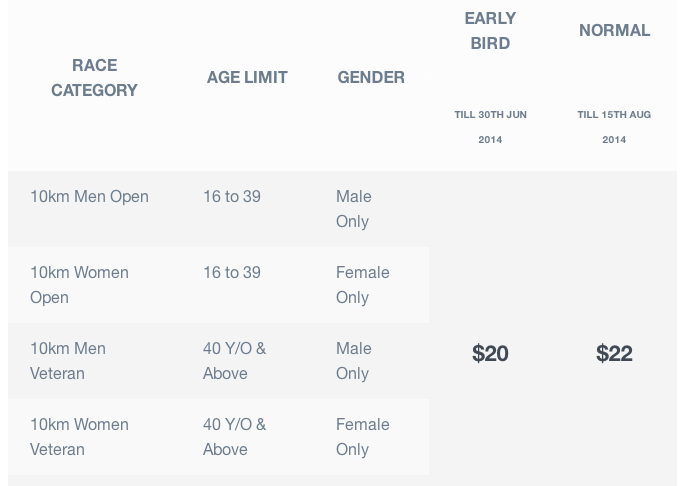
Task: Click the Gender column header
Action: pyautogui.click(x=371, y=78)
